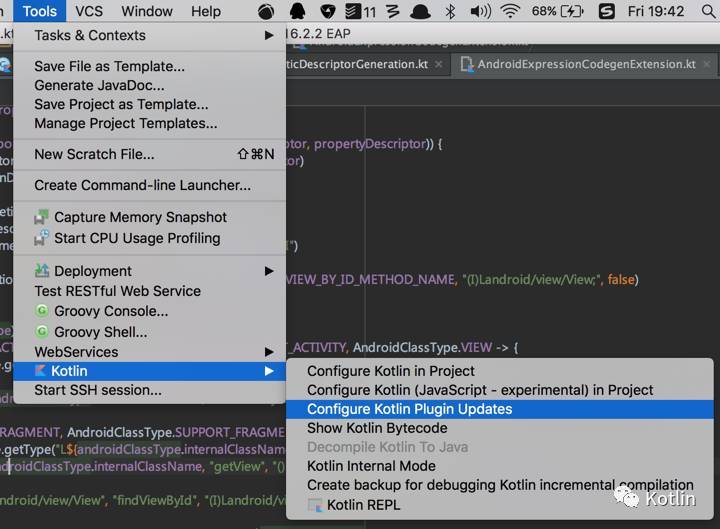Click propertyDescriptor text in the editor
The width and height of the screenshot is (720, 529).
pos(370,144)
